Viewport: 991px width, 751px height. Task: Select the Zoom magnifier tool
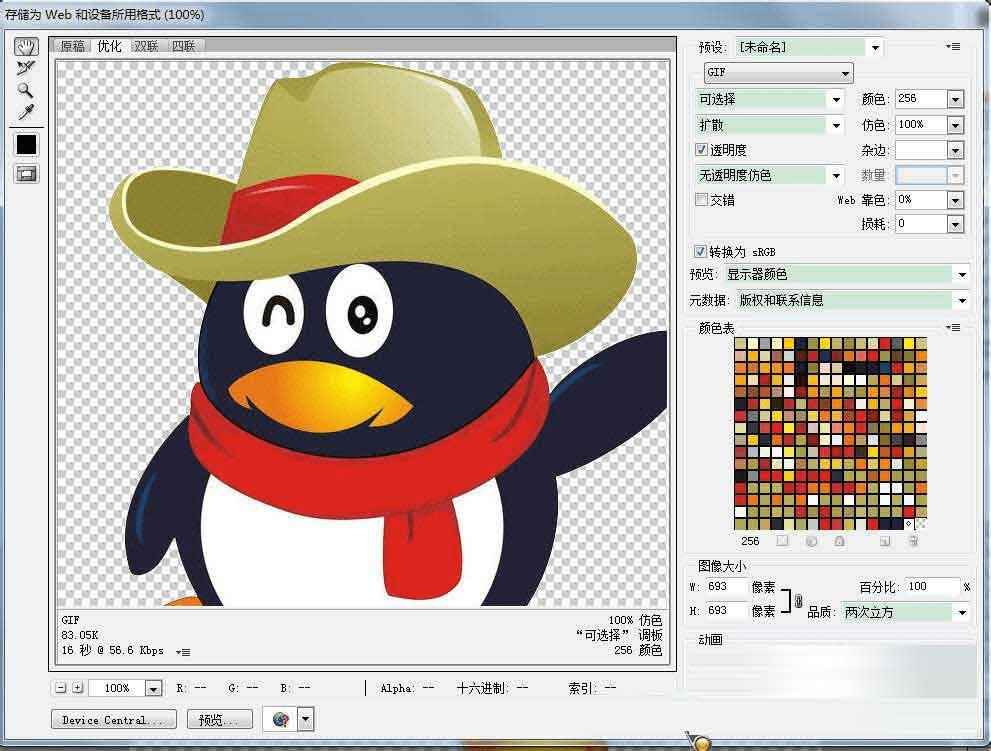click(25, 90)
